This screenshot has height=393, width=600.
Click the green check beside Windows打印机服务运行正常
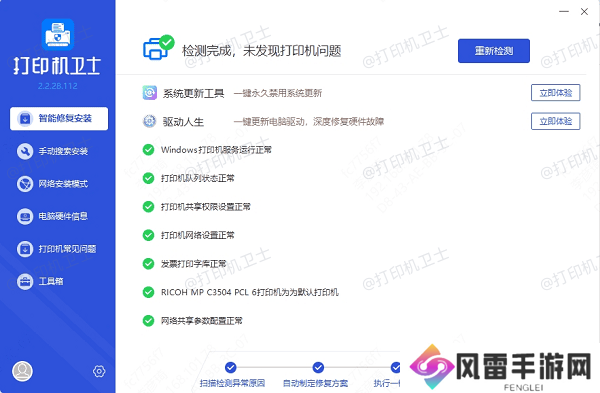click(x=148, y=150)
